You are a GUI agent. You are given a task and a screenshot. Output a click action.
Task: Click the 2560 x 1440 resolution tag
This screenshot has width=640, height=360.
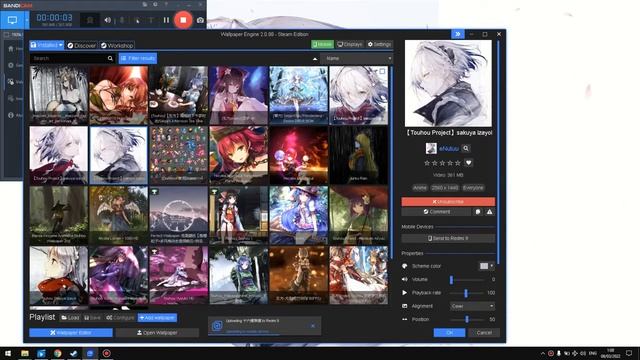444,188
